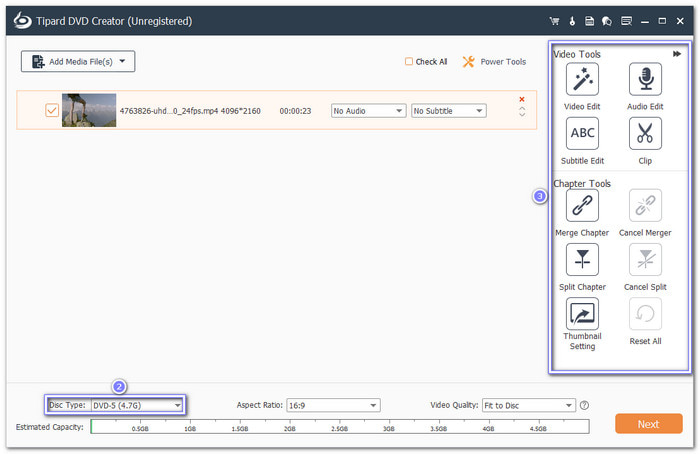Open the Video Quality dropdown
The width and height of the screenshot is (700, 454).
[529, 405]
